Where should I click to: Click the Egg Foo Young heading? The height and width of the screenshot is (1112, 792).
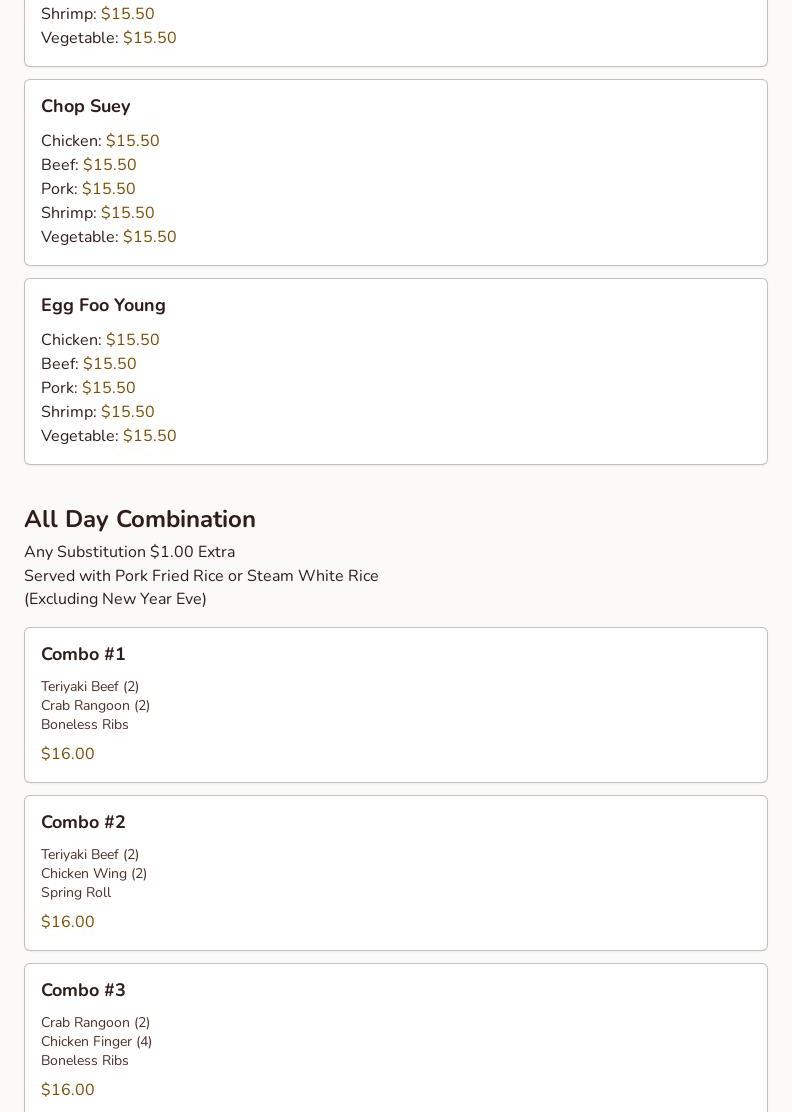tap(103, 305)
